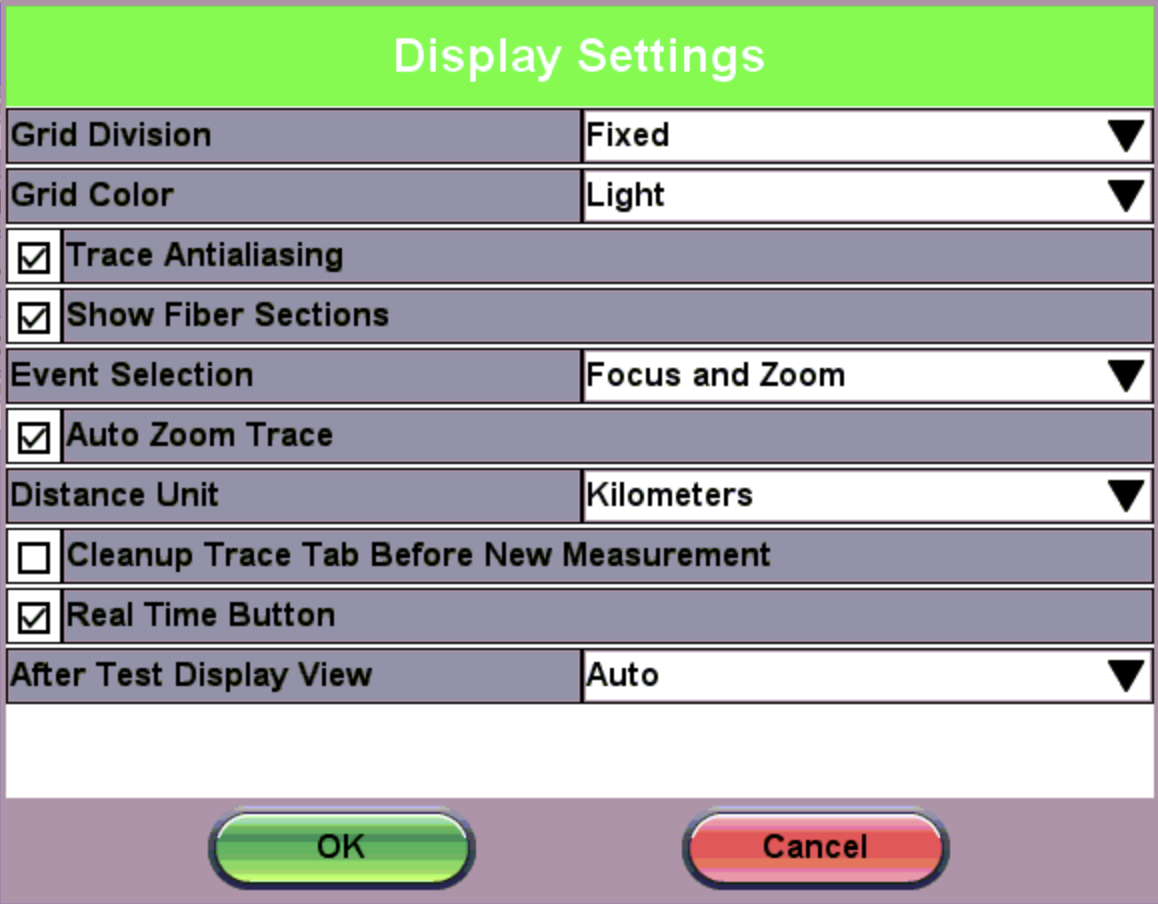This screenshot has width=1158, height=904.
Task: Click the black triangle next to Light
Action: [x=1126, y=196]
